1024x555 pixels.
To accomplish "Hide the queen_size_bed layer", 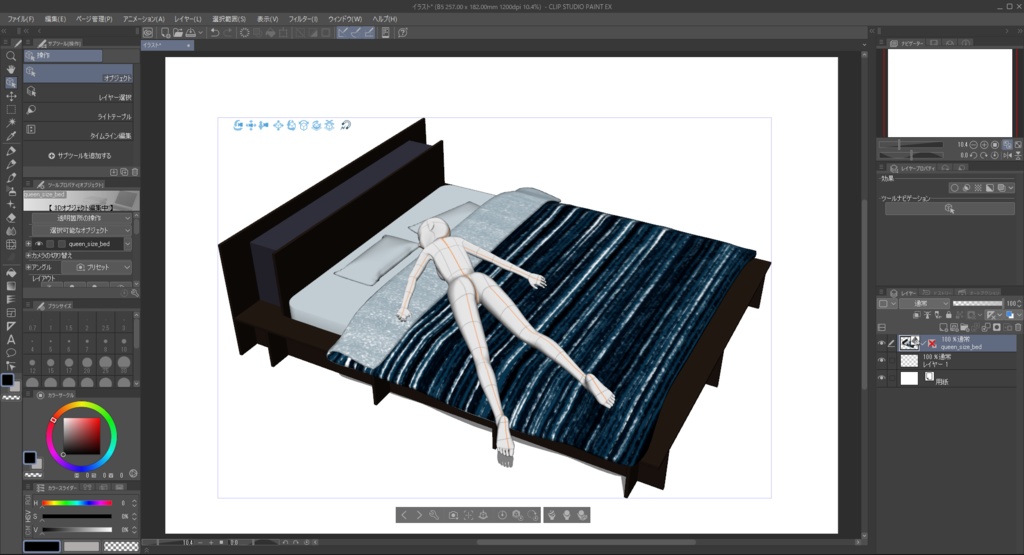I will 882,343.
